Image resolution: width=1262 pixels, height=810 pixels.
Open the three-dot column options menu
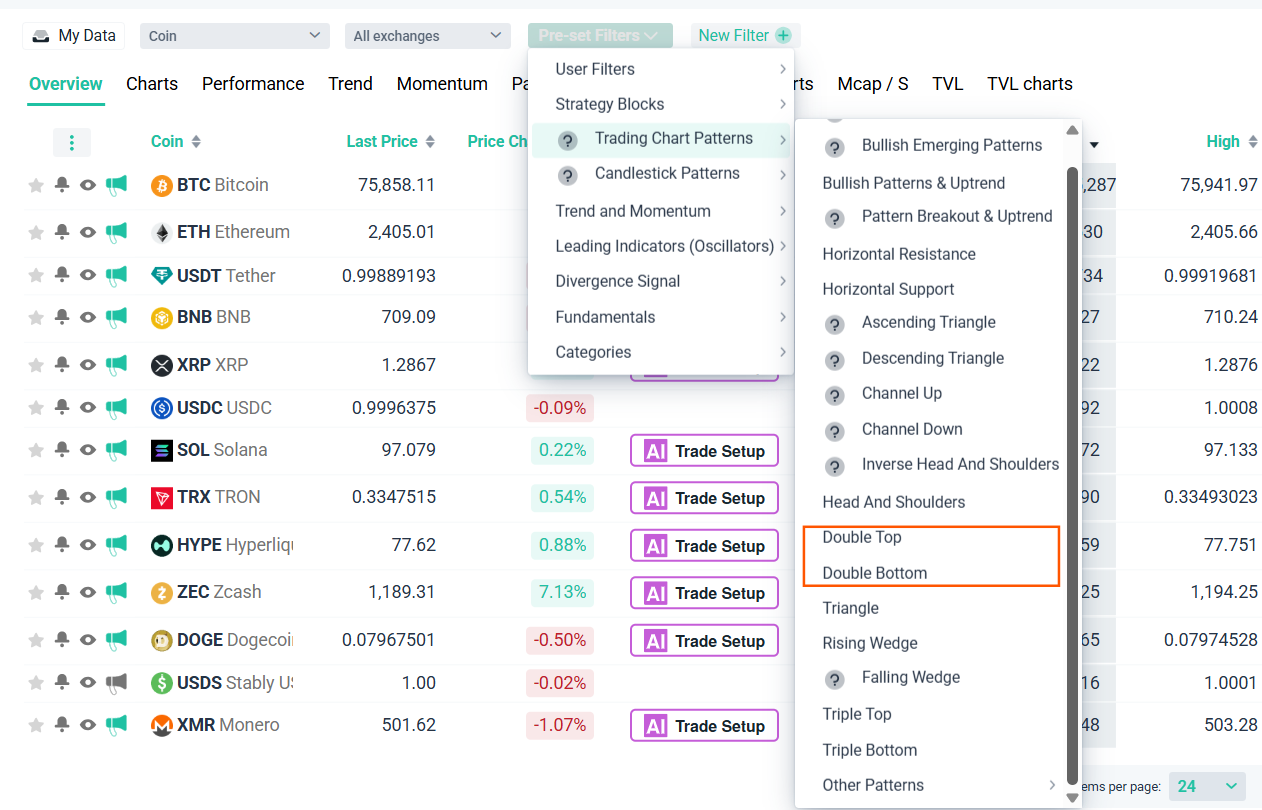tap(72, 142)
